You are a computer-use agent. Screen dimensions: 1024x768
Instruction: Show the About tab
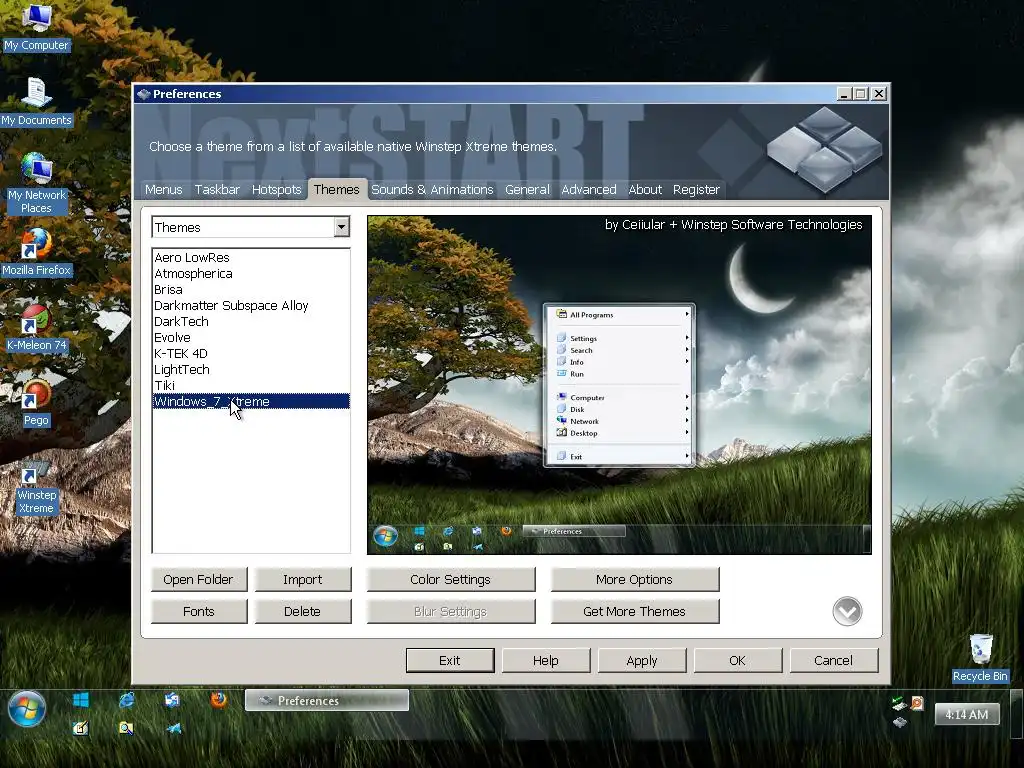[x=645, y=189]
